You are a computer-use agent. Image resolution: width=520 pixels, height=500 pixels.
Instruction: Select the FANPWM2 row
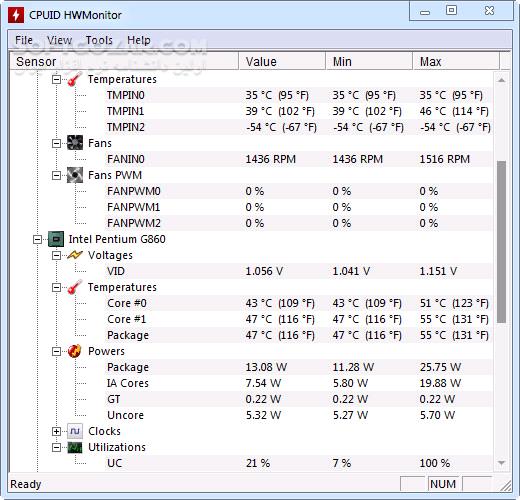point(299,223)
